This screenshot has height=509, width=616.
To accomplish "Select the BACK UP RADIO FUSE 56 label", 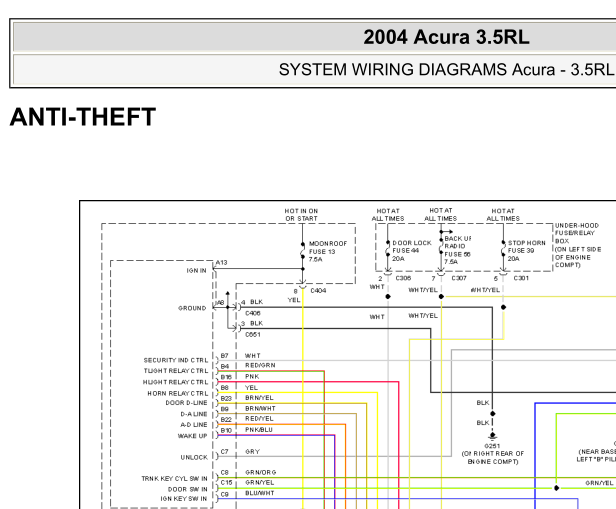I will click(x=457, y=250).
